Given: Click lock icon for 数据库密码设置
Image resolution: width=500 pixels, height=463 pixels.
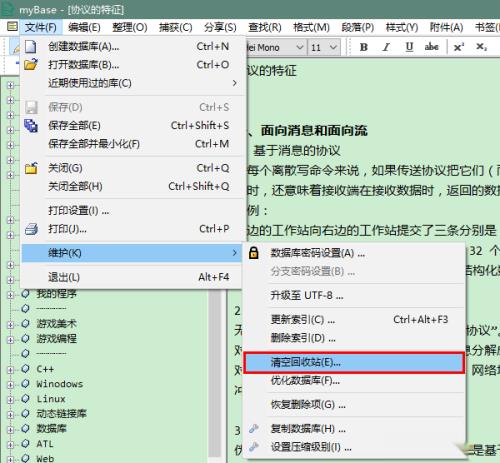Looking at the screenshot, I should pos(254,253).
